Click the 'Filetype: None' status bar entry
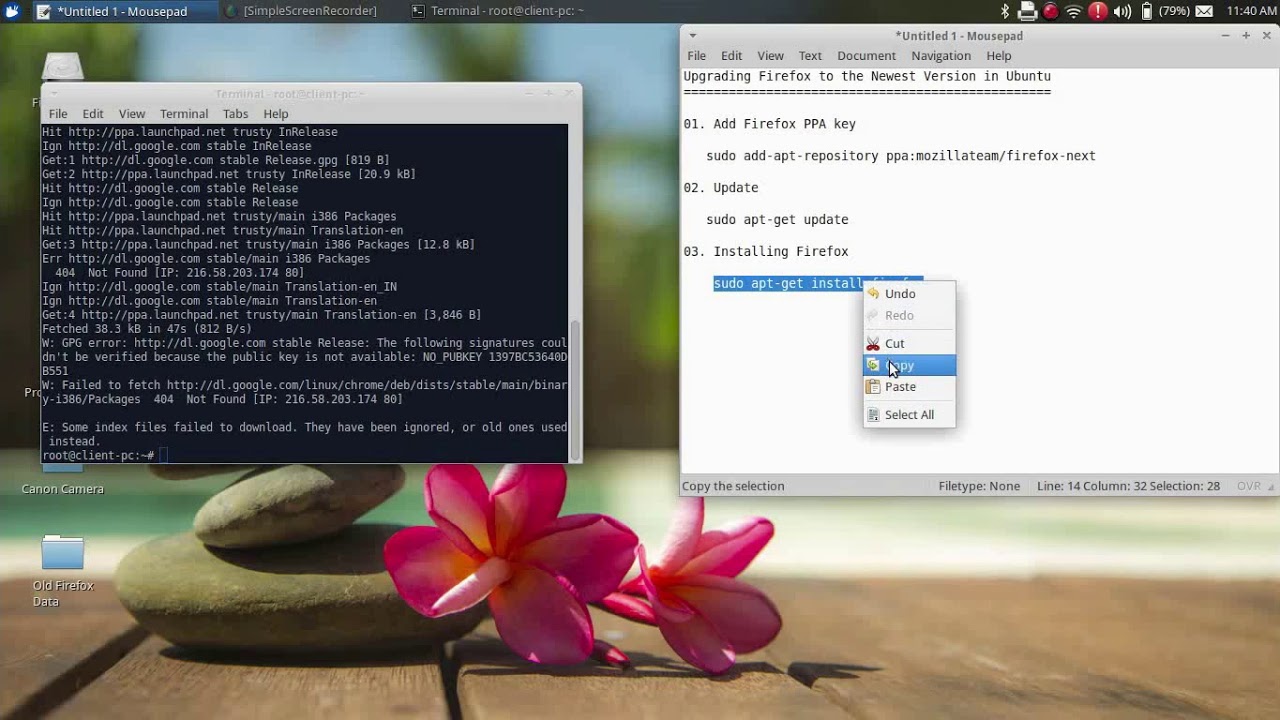 click(979, 486)
